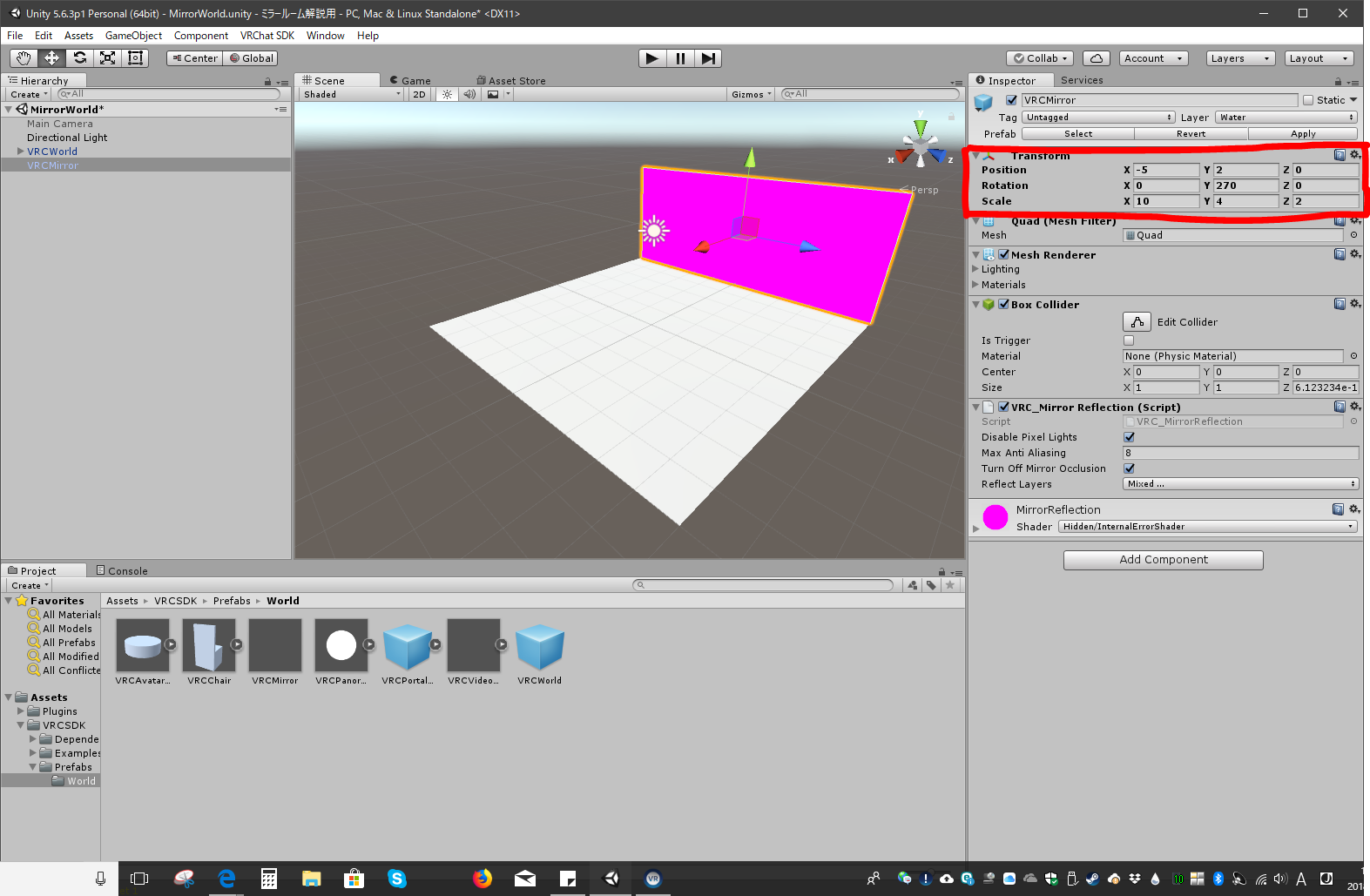Uncheck Turn Off Mirror Occlusion
This screenshot has width=1370, height=896.
tap(1129, 468)
